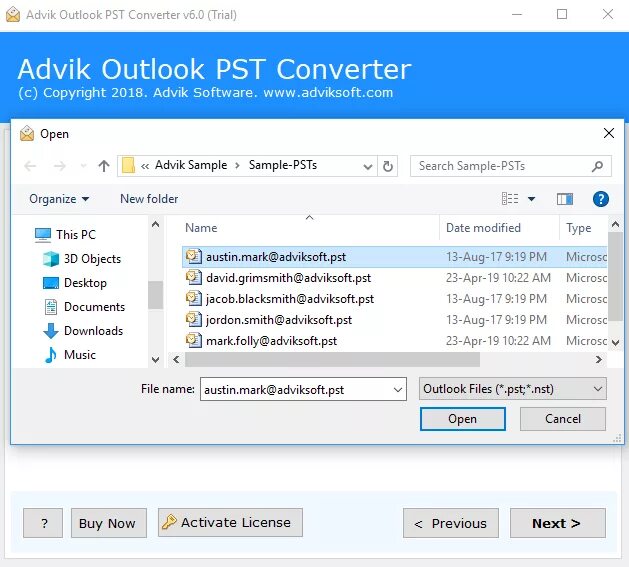Click Advik Sample in breadcrumb path
This screenshot has height=567, width=629.
tap(191, 165)
